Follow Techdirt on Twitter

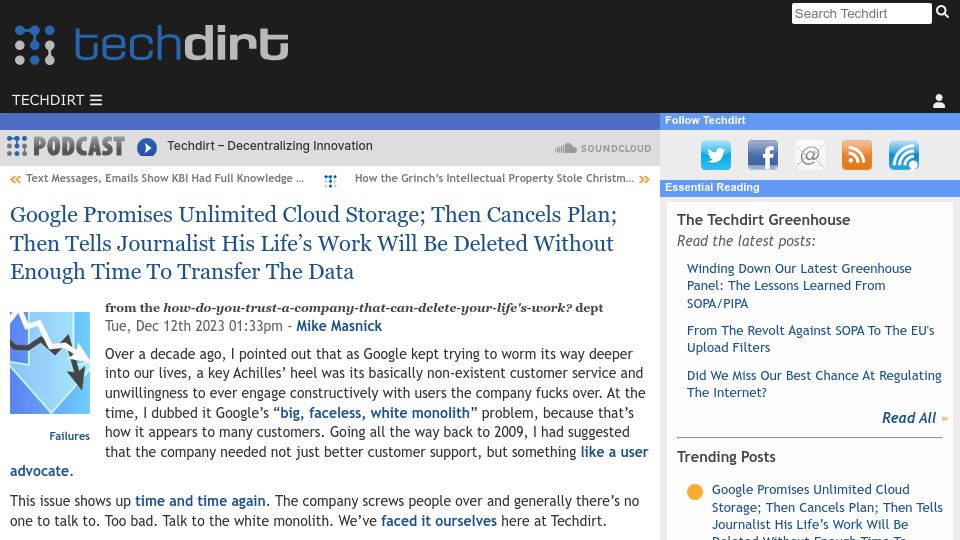pyautogui.click(x=716, y=155)
